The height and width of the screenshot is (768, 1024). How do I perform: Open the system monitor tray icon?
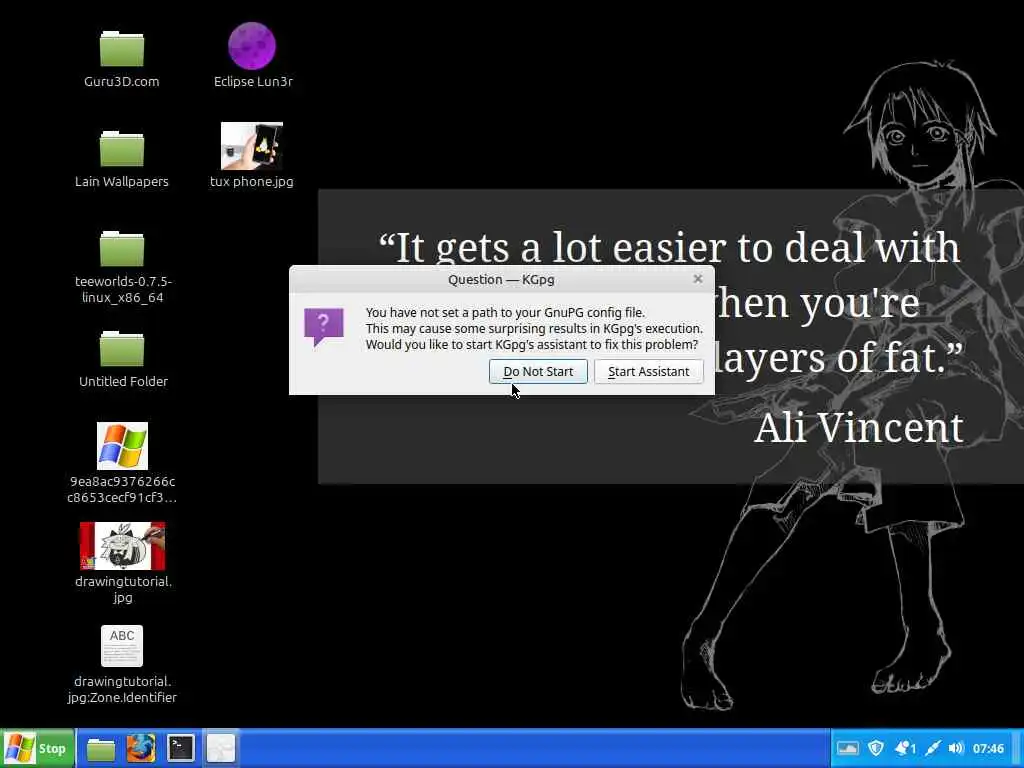pos(847,748)
